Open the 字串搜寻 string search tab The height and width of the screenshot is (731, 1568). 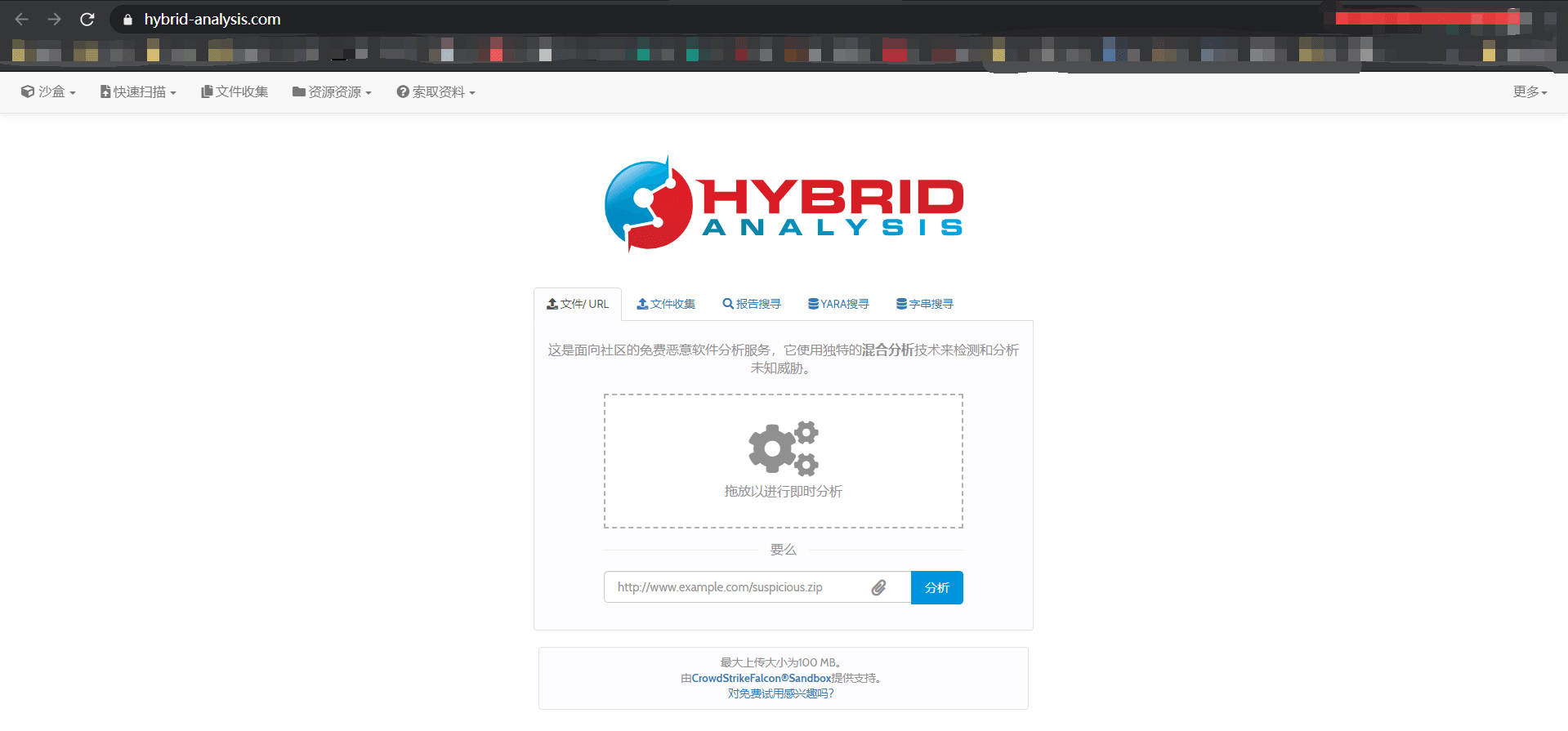click(x=925, y=304)
